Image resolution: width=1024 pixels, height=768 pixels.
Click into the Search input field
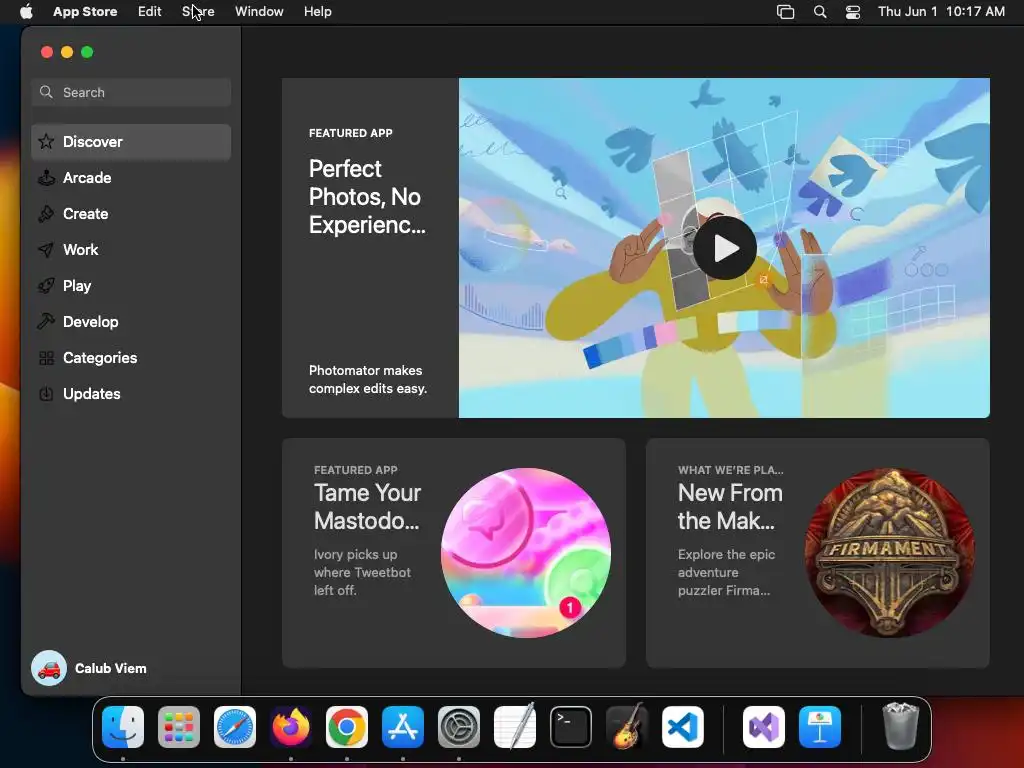(131, 92)
